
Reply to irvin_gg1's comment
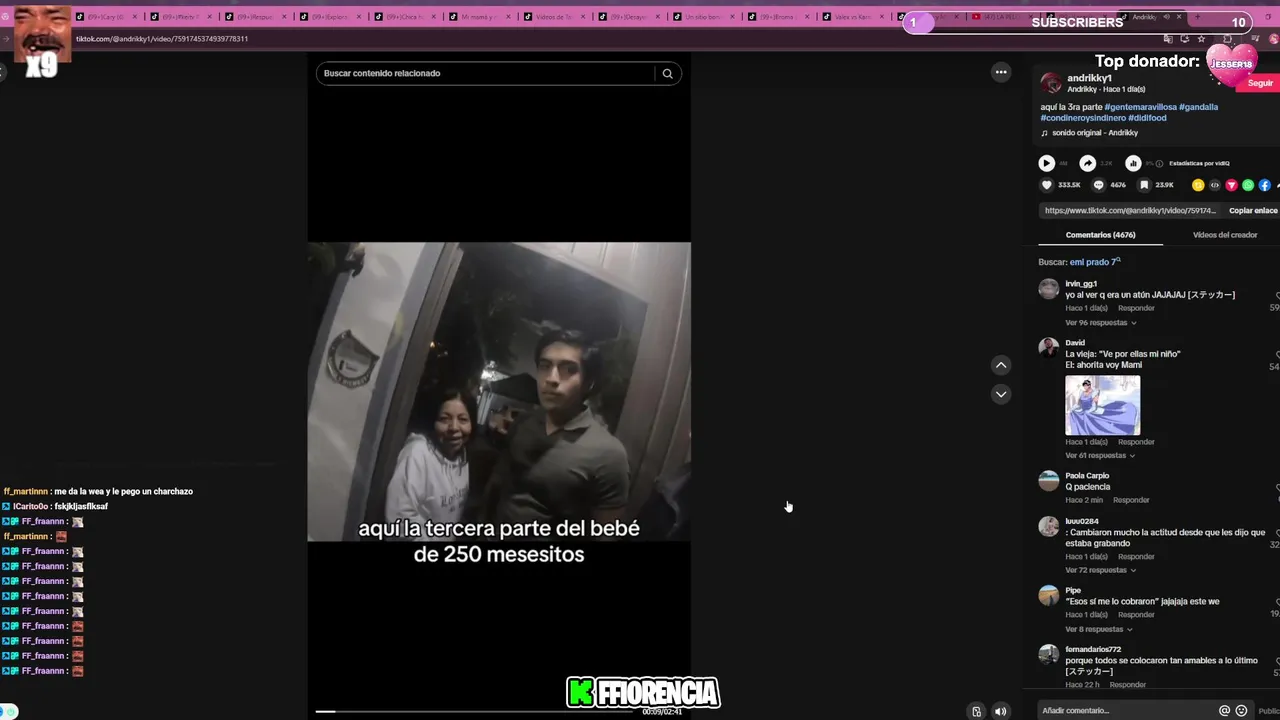click(x=1136, y=308)
